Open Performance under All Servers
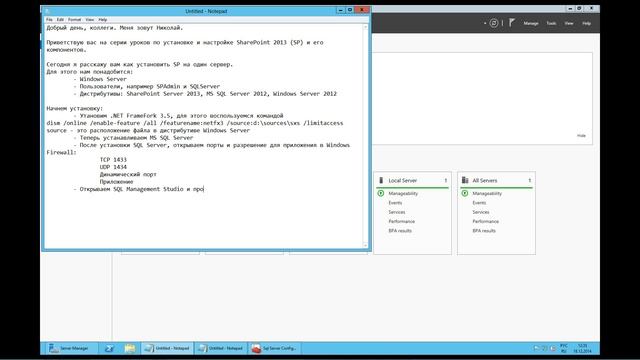This screenshot has width=640, height=360. point(486,221)
